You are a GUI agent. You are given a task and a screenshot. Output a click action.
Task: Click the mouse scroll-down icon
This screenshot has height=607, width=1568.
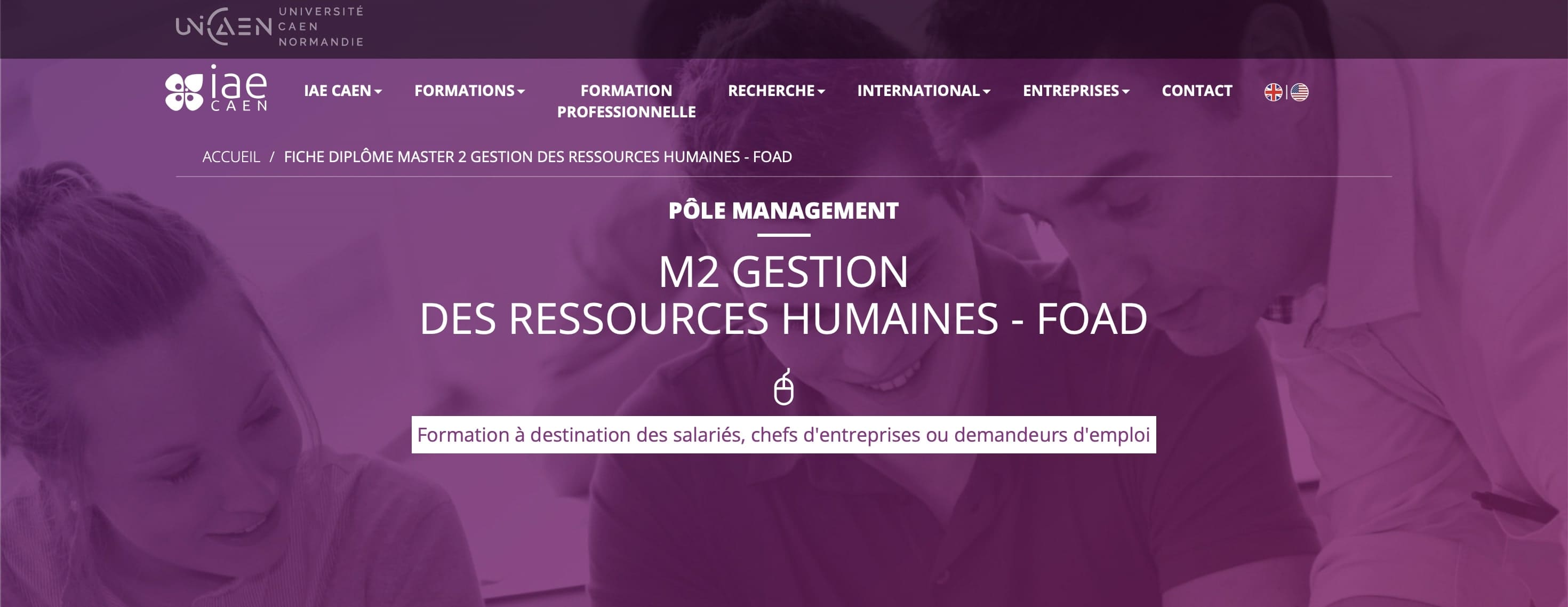click(x=783, y=387)
